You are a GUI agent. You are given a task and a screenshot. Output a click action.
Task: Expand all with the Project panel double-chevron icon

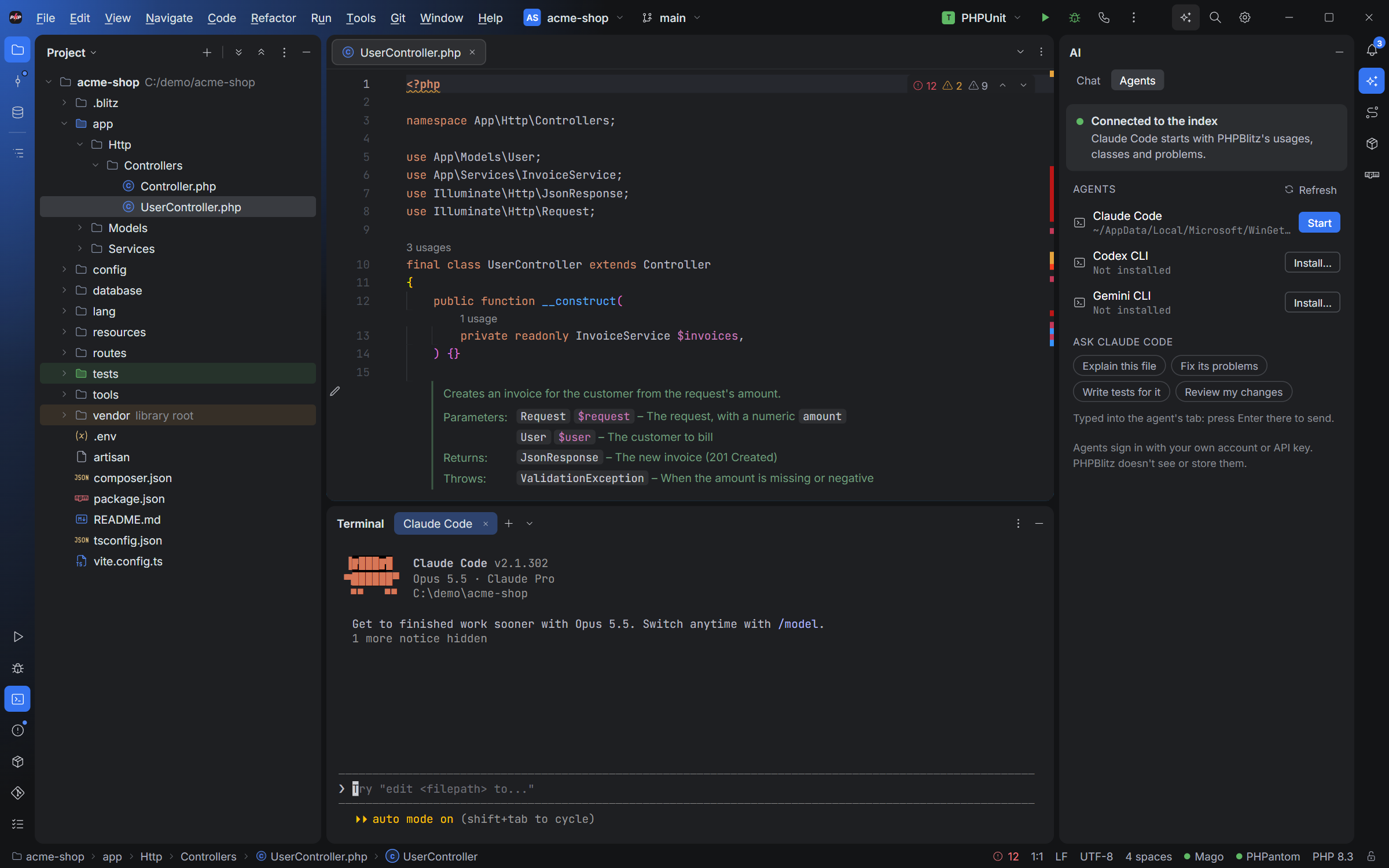click(x=238, y=53)
